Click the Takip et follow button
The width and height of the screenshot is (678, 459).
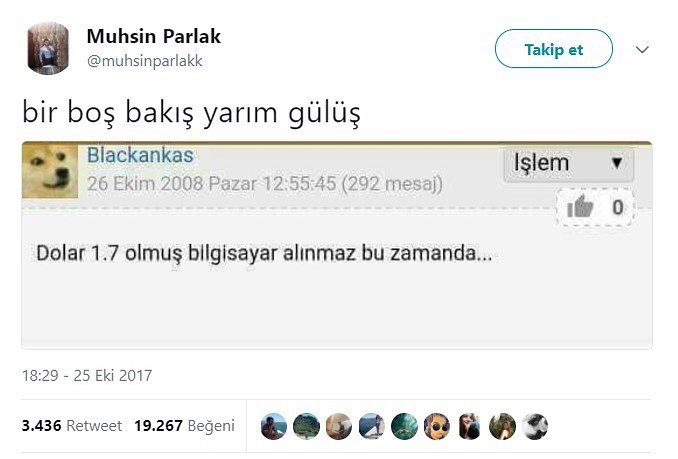pyautogui.click(x=553, y=49)
